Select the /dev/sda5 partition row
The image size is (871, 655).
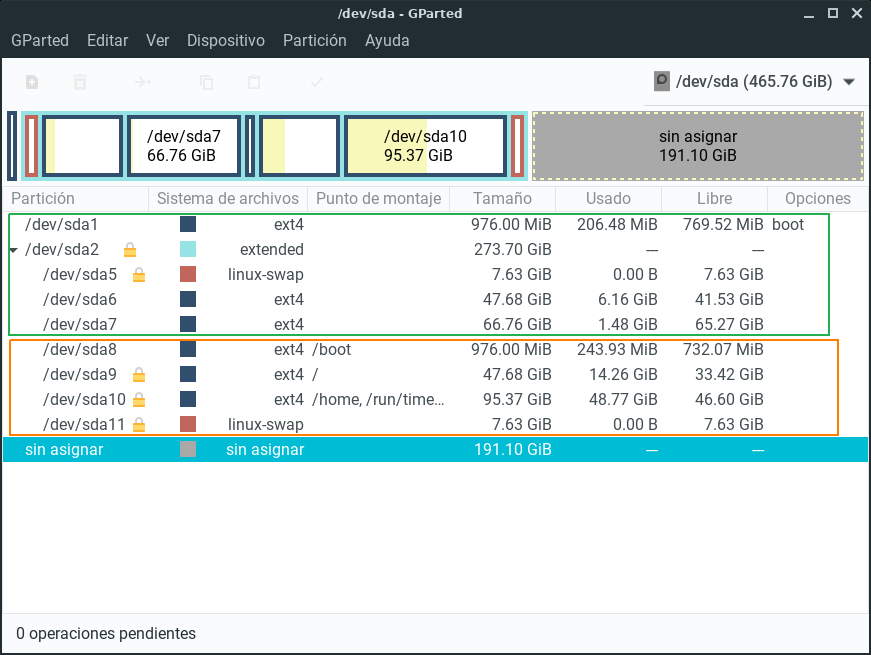tap(436, 274)
